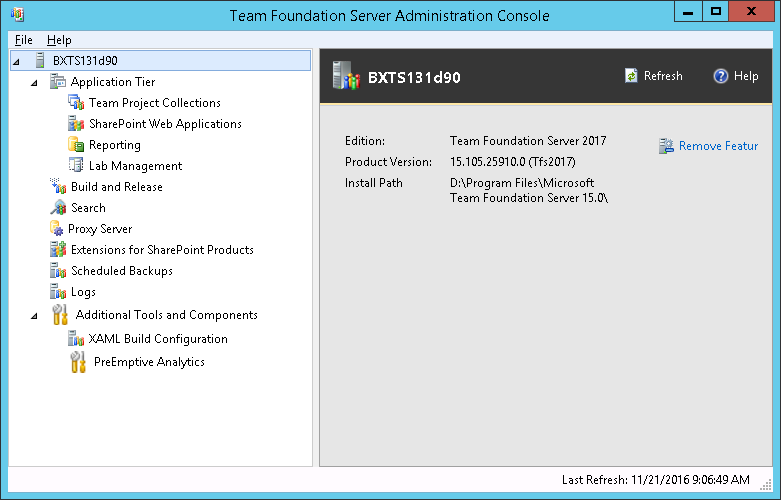The width and height of the screenshot is (781, 500).
Task: Click Refresh in the header bar
Action: point(653,76)
